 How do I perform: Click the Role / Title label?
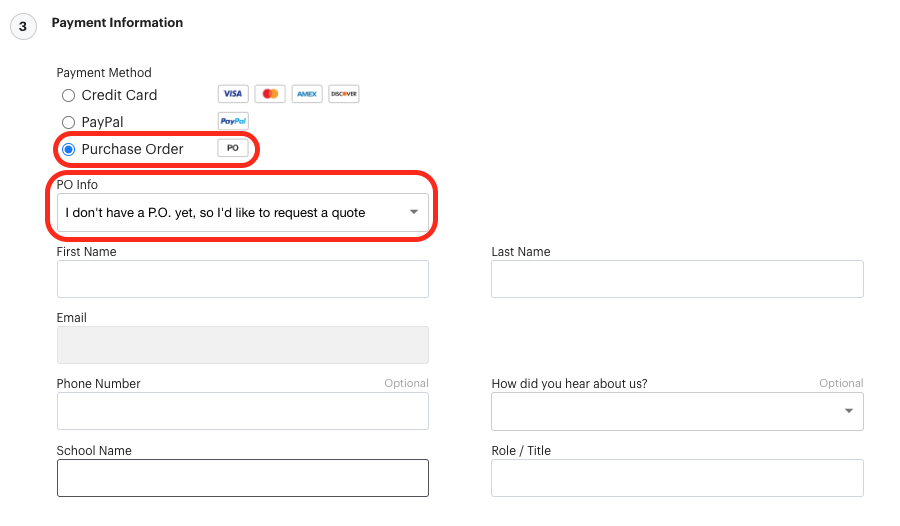[x=521, y=451]
